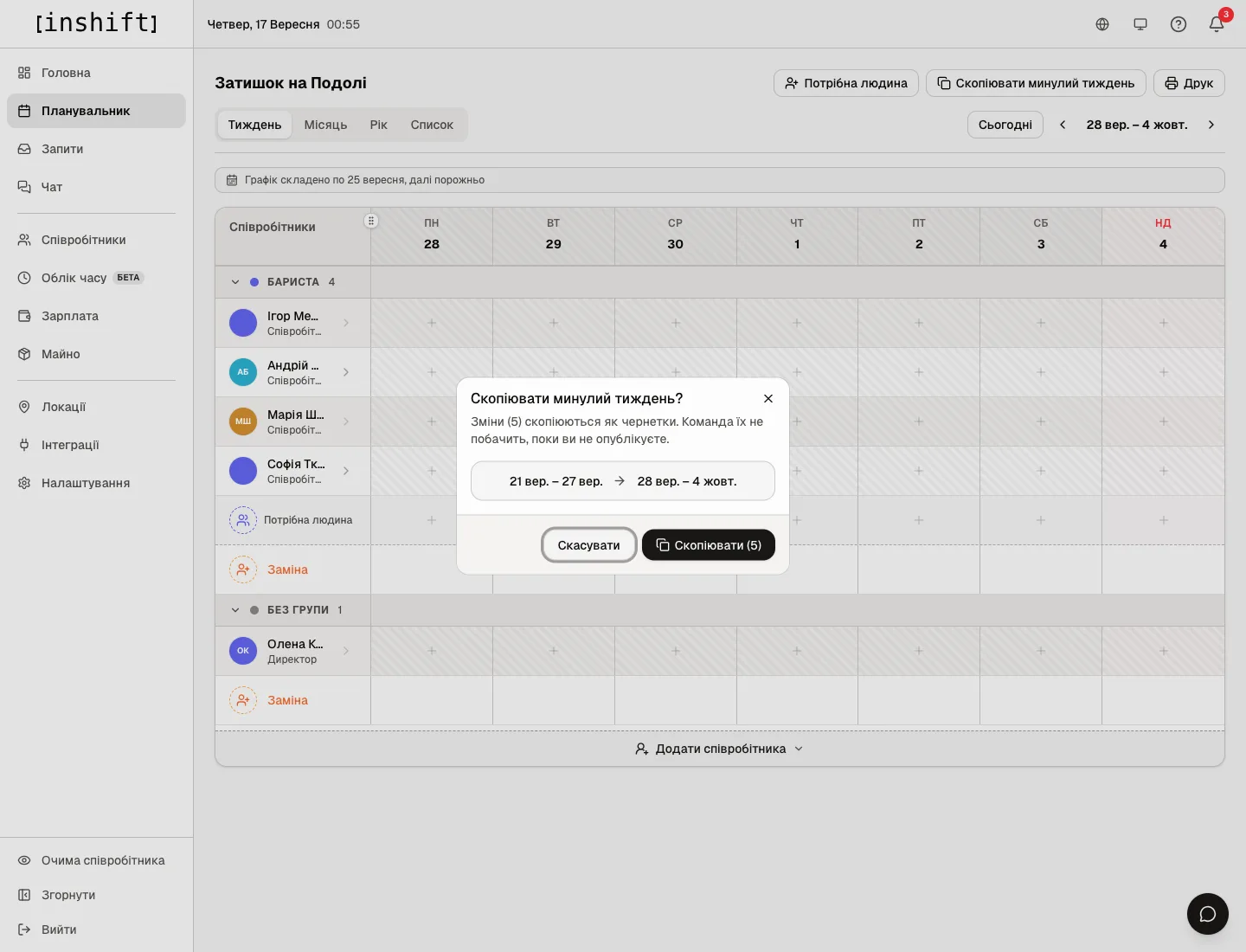This screenshot has height=952, width=1246.
Task: Click the drag handle beside Співробітники header
Action: (x=371, y=221)
